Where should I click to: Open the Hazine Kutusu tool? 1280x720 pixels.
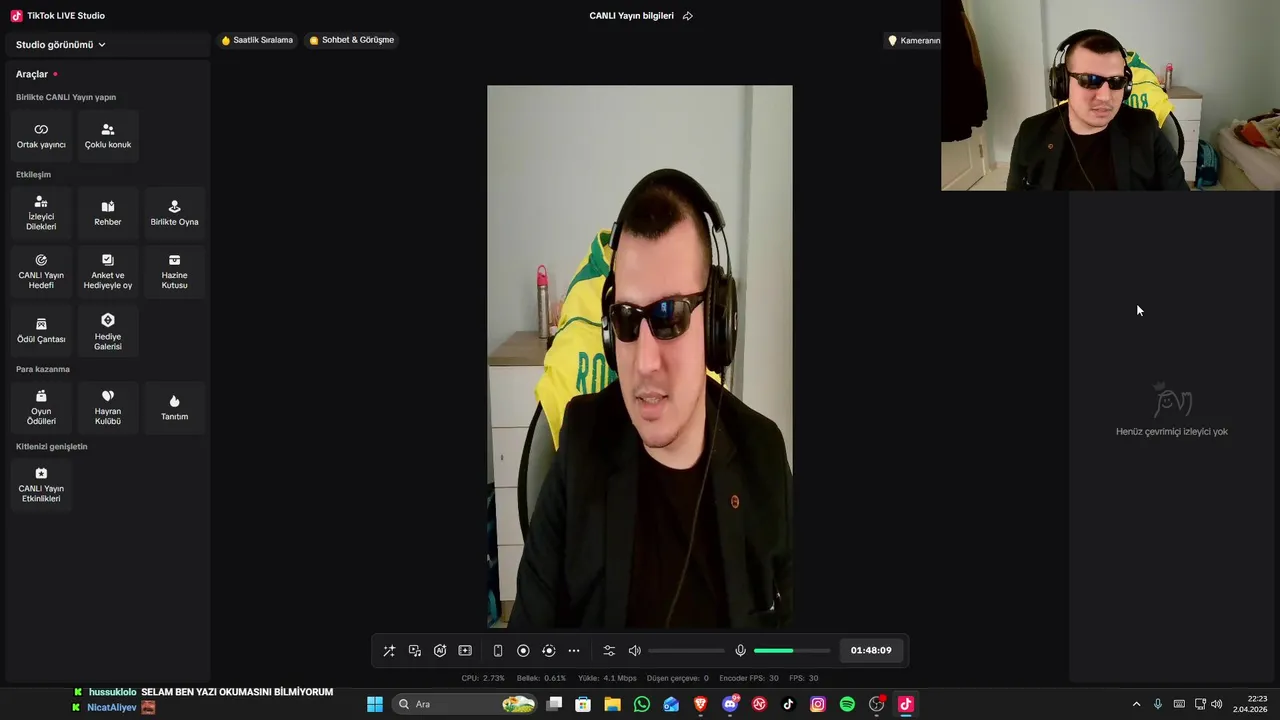tap(174, 271)
